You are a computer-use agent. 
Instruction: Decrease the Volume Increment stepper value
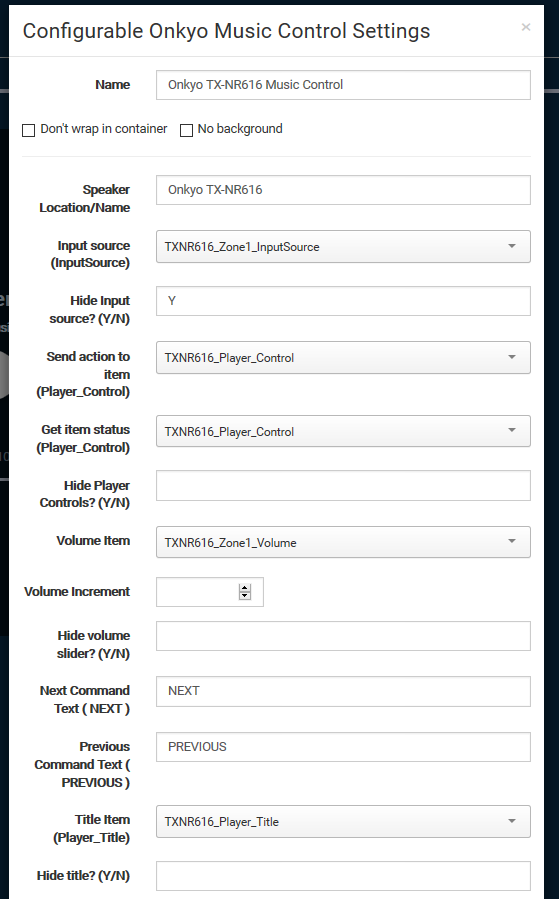245,596
